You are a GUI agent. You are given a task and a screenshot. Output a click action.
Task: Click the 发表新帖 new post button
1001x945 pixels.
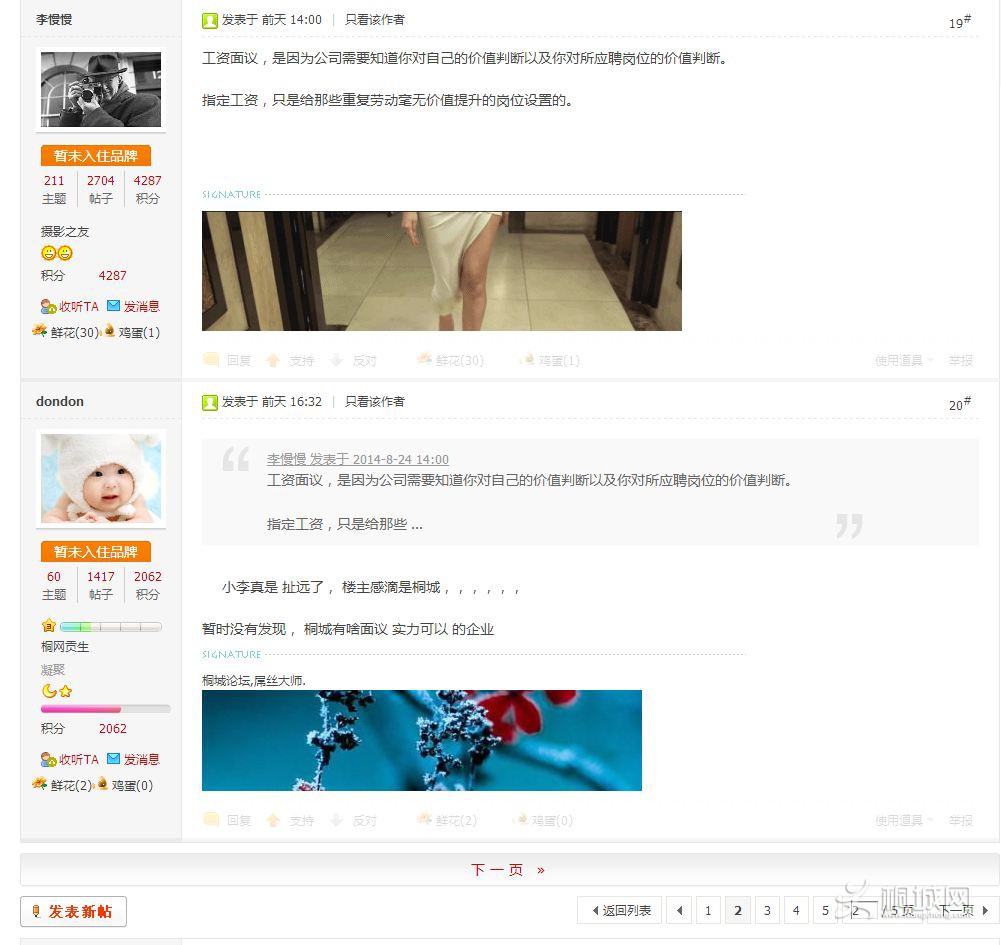[x=74, y=912]
